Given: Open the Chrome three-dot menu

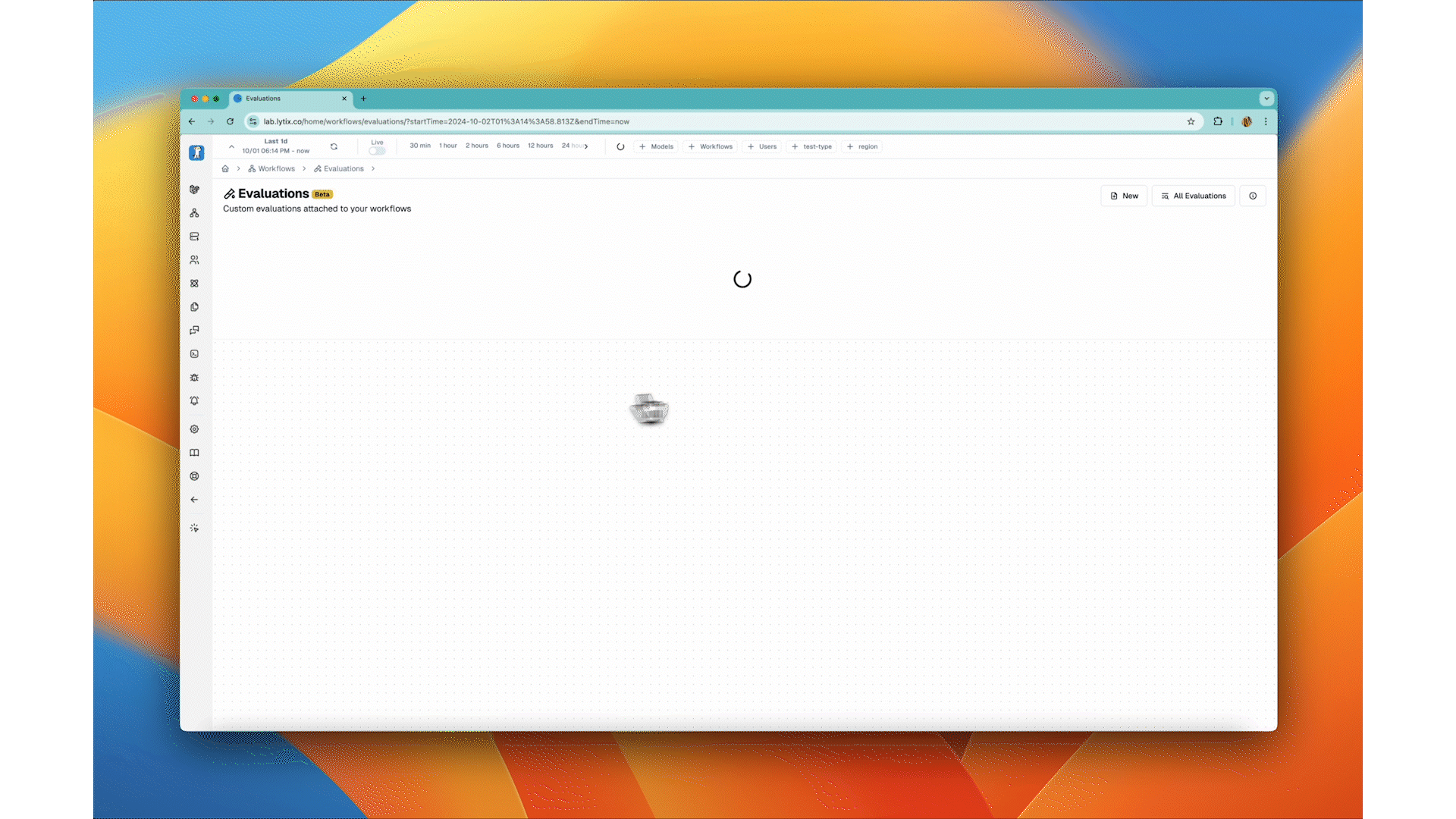Looking at the screenshot, I should [1266, 121].
